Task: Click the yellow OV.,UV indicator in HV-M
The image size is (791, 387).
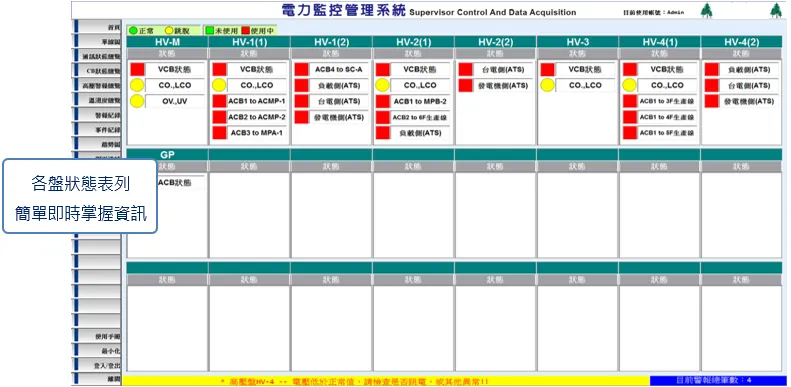Action: click(x=137, y=101)
